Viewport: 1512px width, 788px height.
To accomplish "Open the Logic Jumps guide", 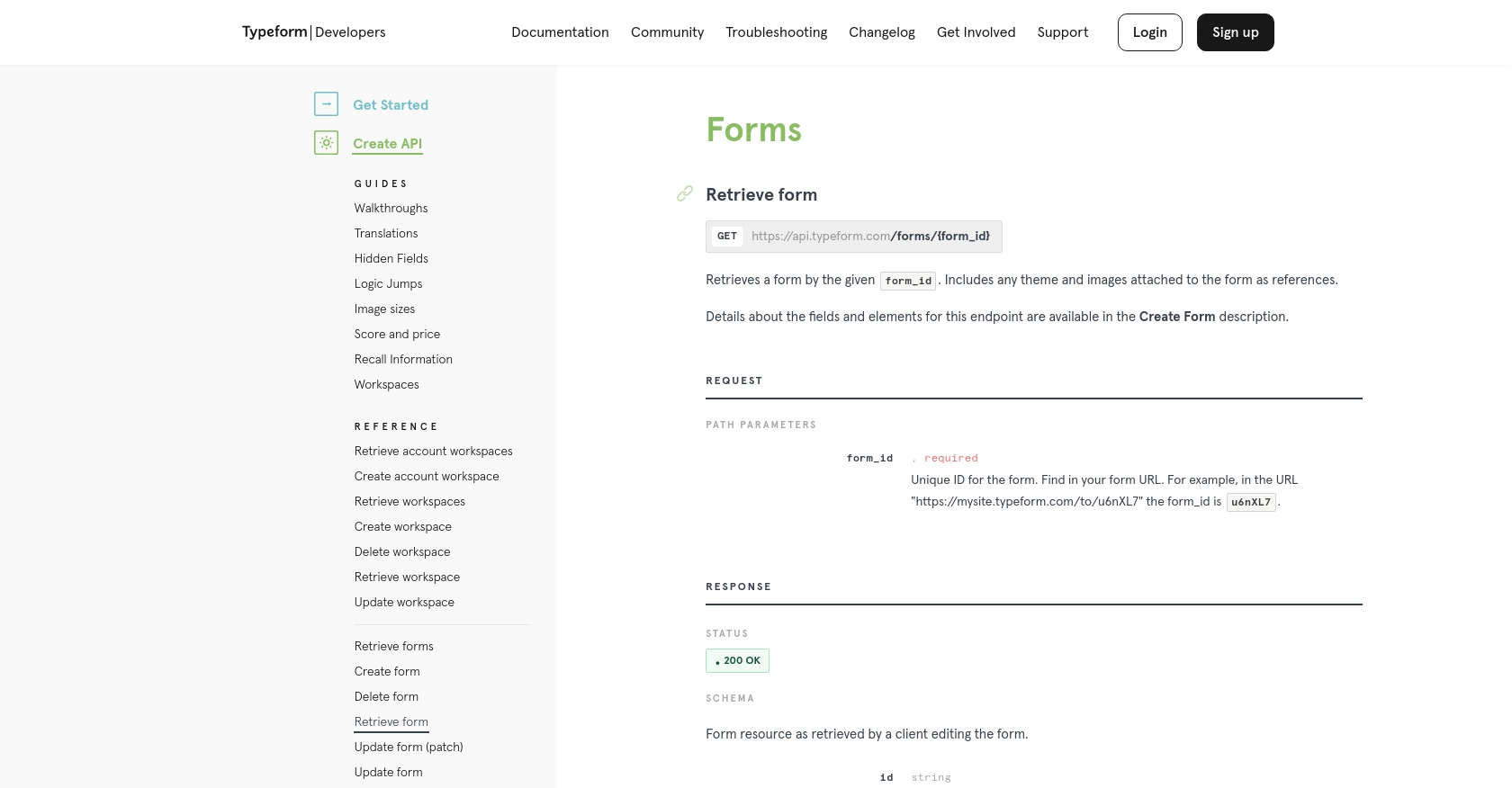I will tap(388, 283).
